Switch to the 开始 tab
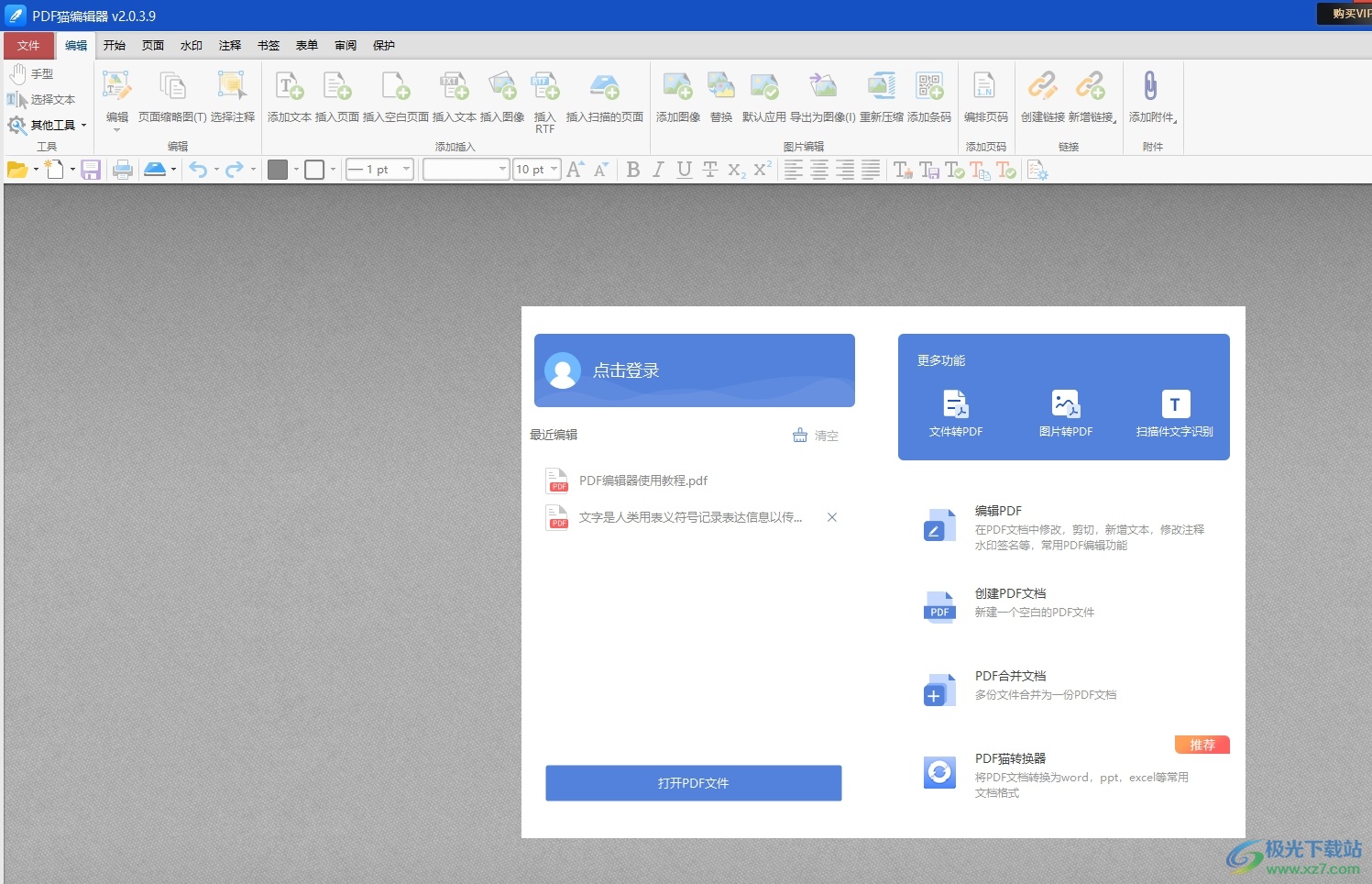1372x884 pixels. (115, 46)
